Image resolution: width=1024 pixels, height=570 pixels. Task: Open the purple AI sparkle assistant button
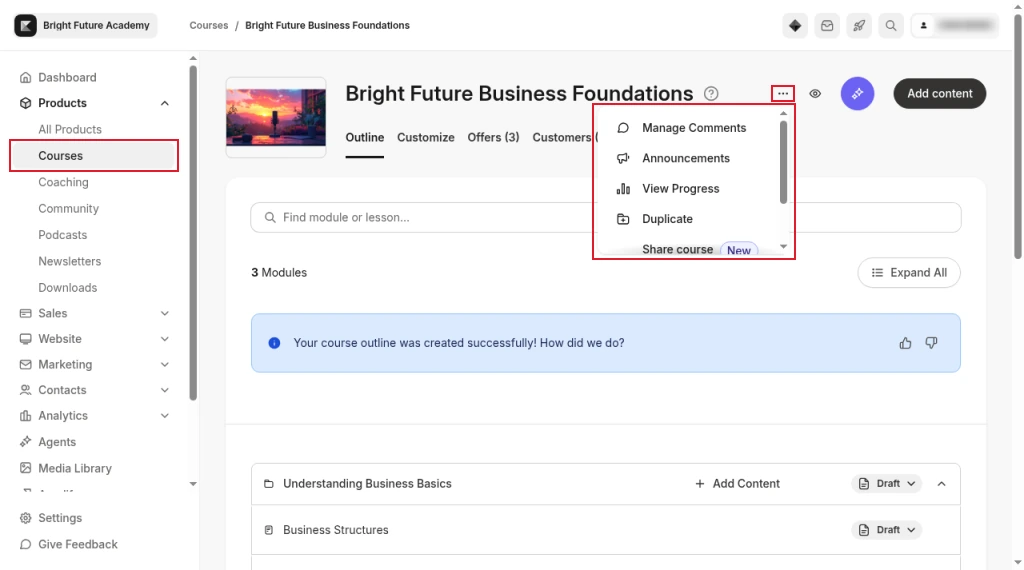point(857,93)
